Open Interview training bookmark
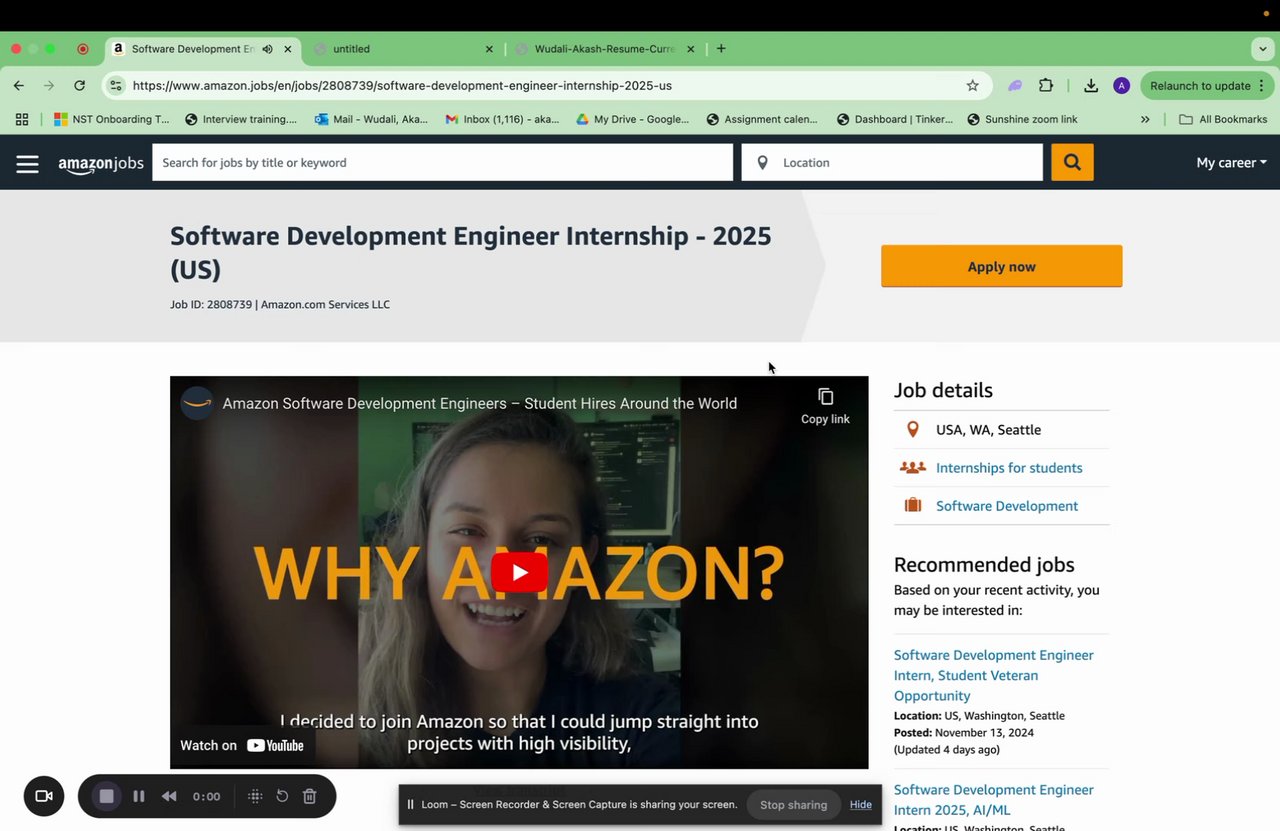Viewport: 1280px width, 831px height. pyautogui.click(x=241, y=119)
